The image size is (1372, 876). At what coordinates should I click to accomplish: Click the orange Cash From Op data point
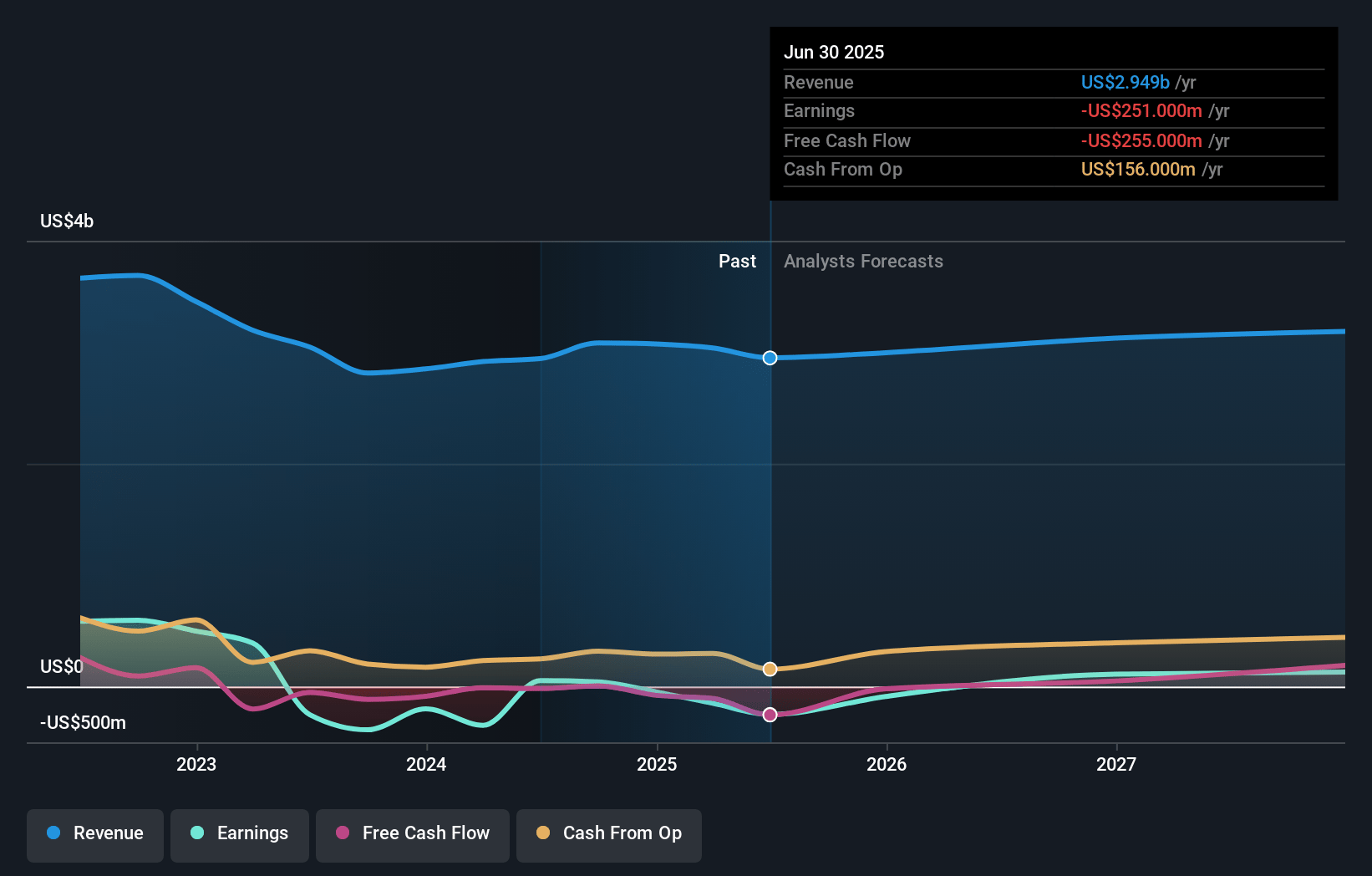coord(770,669)
